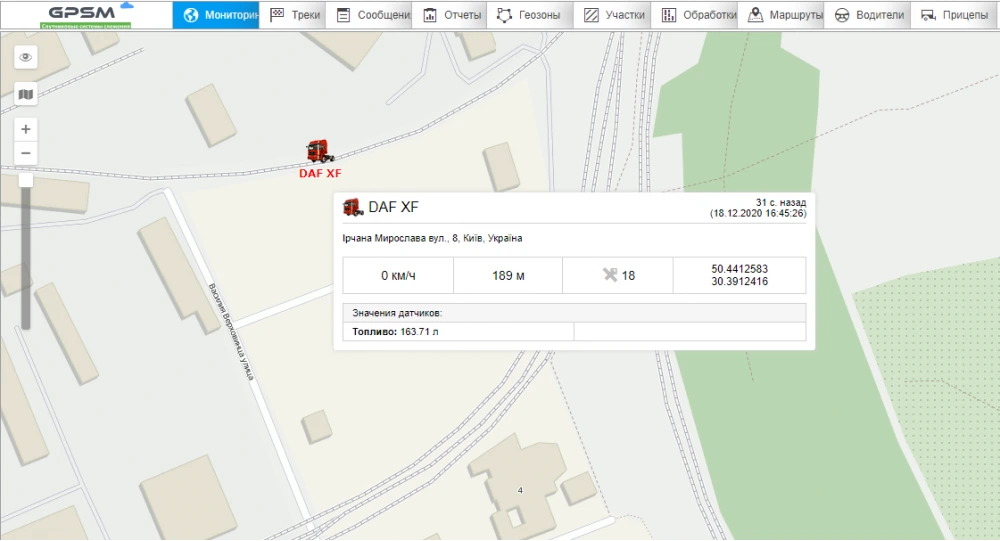Switch to the Обработки tab
Screen dimensions: 1000x541
(699, 15)
